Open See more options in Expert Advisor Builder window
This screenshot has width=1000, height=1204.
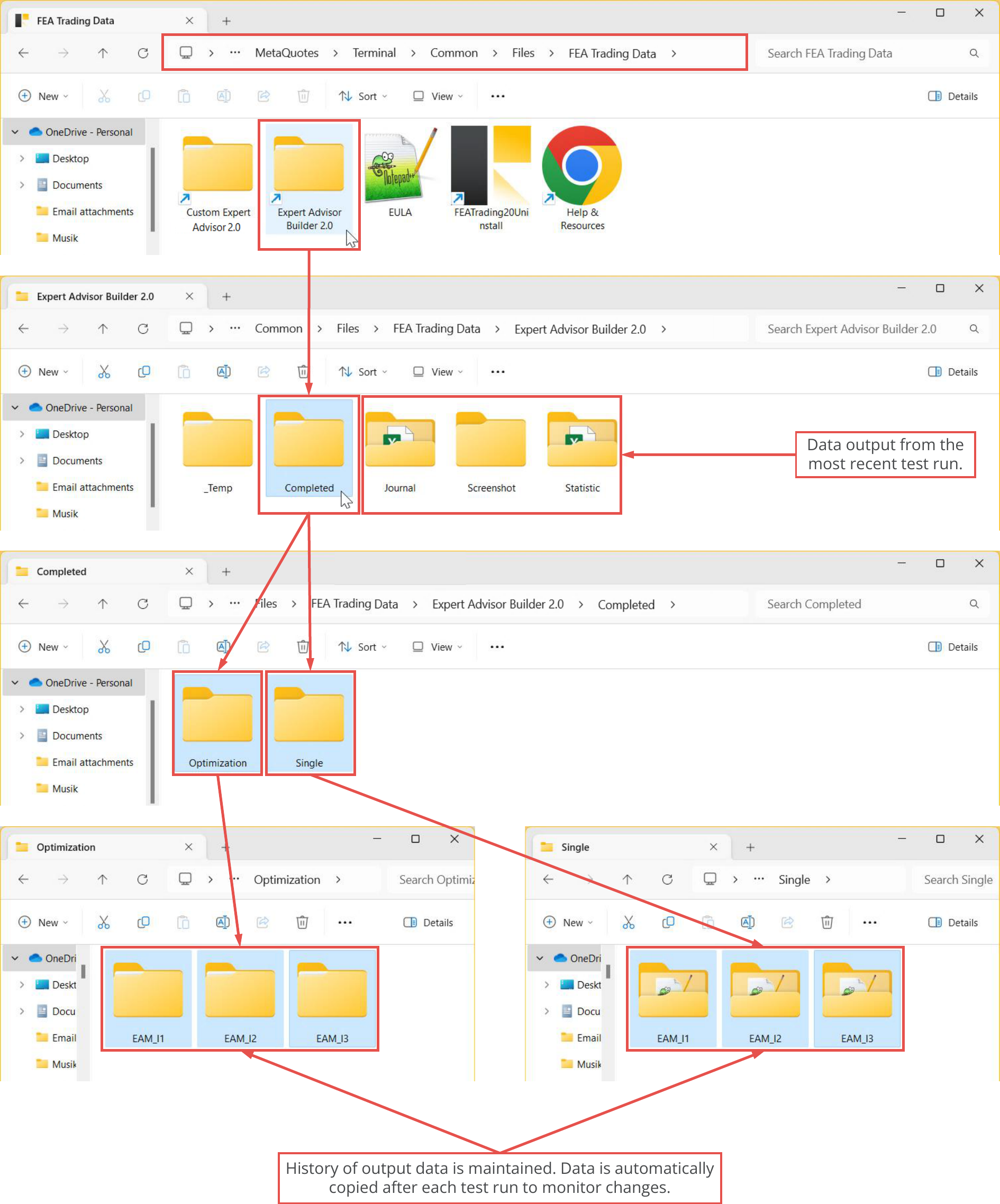pyautogui.click(x=498, y=371)
